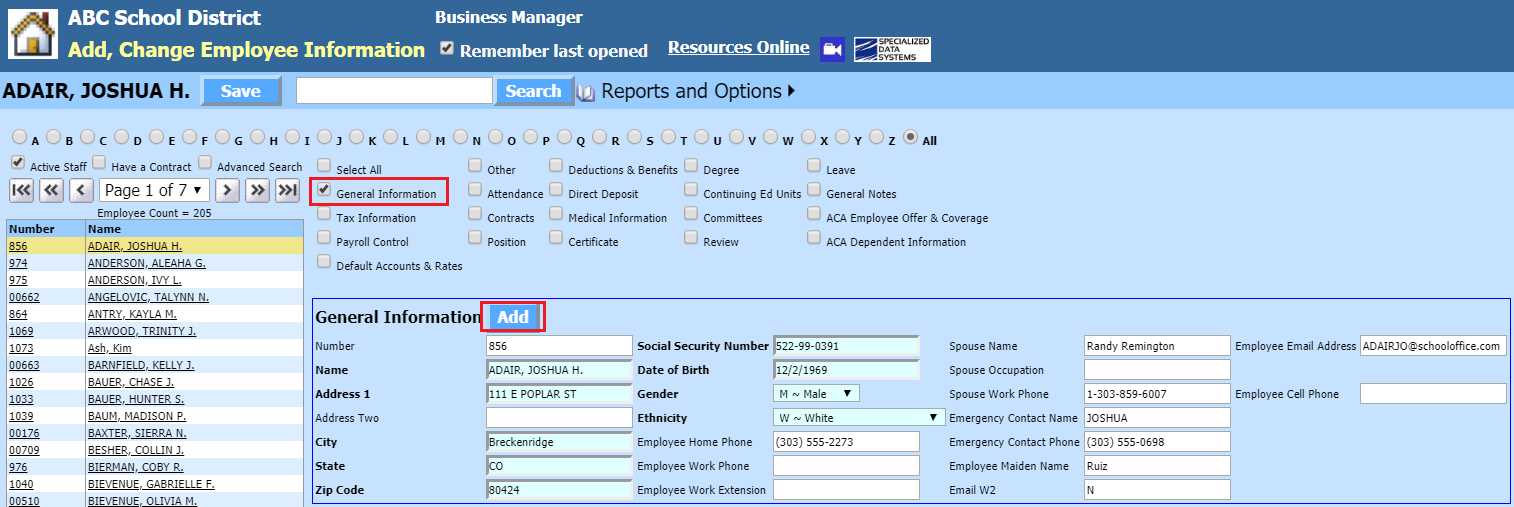Go to next employee page
The height and width of the screenshot is (507, 1514).
pyautogui.click(x=228, y=190)
